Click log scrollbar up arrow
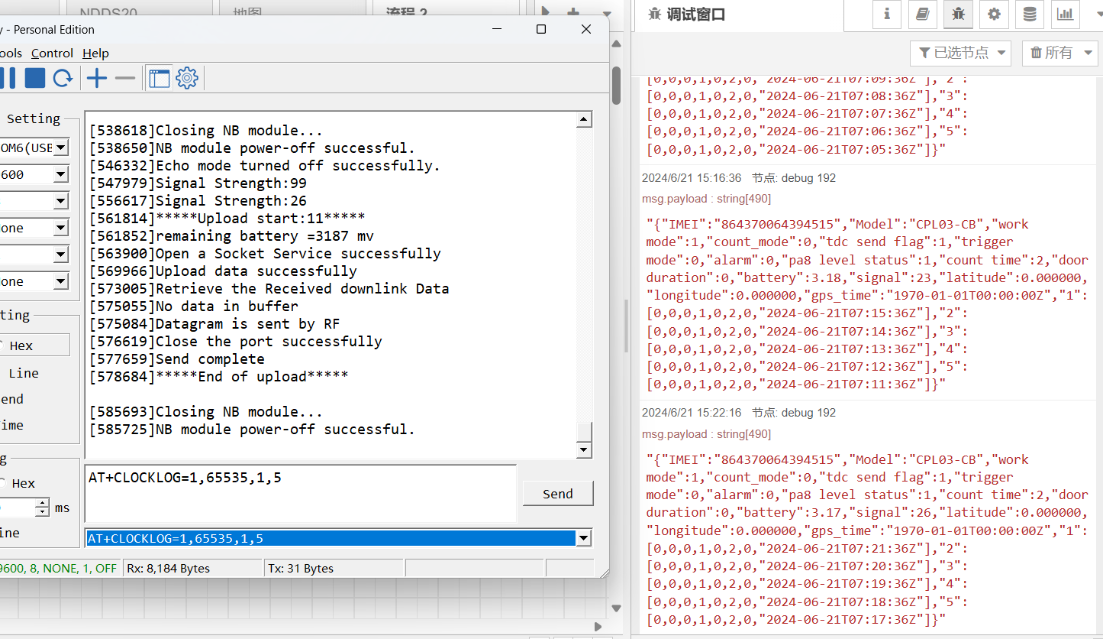Screen dimensions: 1103x639 tap(583, 120)
